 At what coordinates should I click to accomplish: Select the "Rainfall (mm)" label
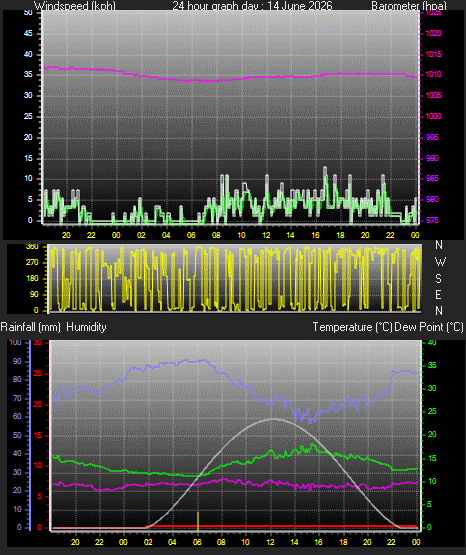click(x=30, y=327)
